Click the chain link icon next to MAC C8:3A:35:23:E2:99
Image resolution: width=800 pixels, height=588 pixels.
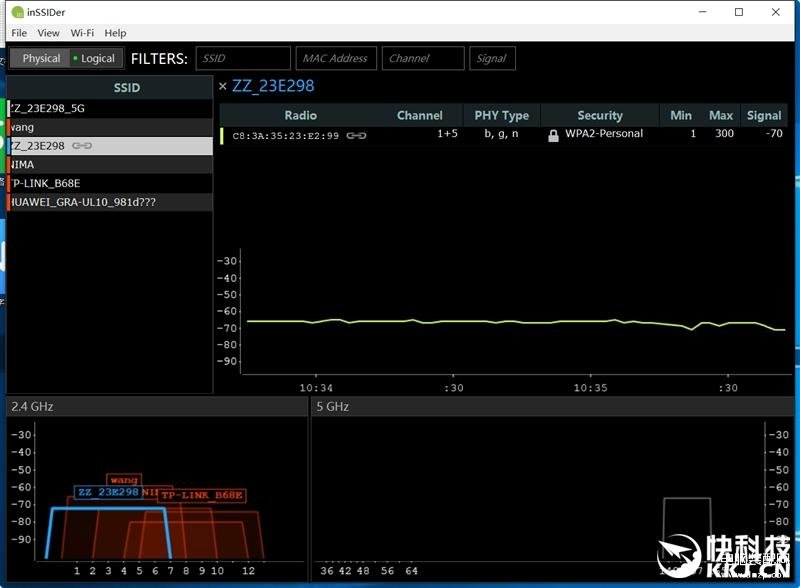click(x=356, y=135)
